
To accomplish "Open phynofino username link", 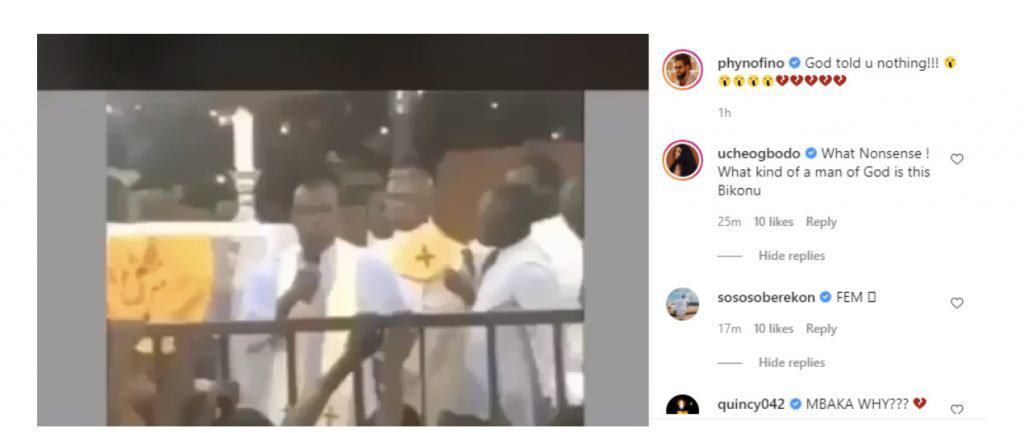I will [752, 63].
